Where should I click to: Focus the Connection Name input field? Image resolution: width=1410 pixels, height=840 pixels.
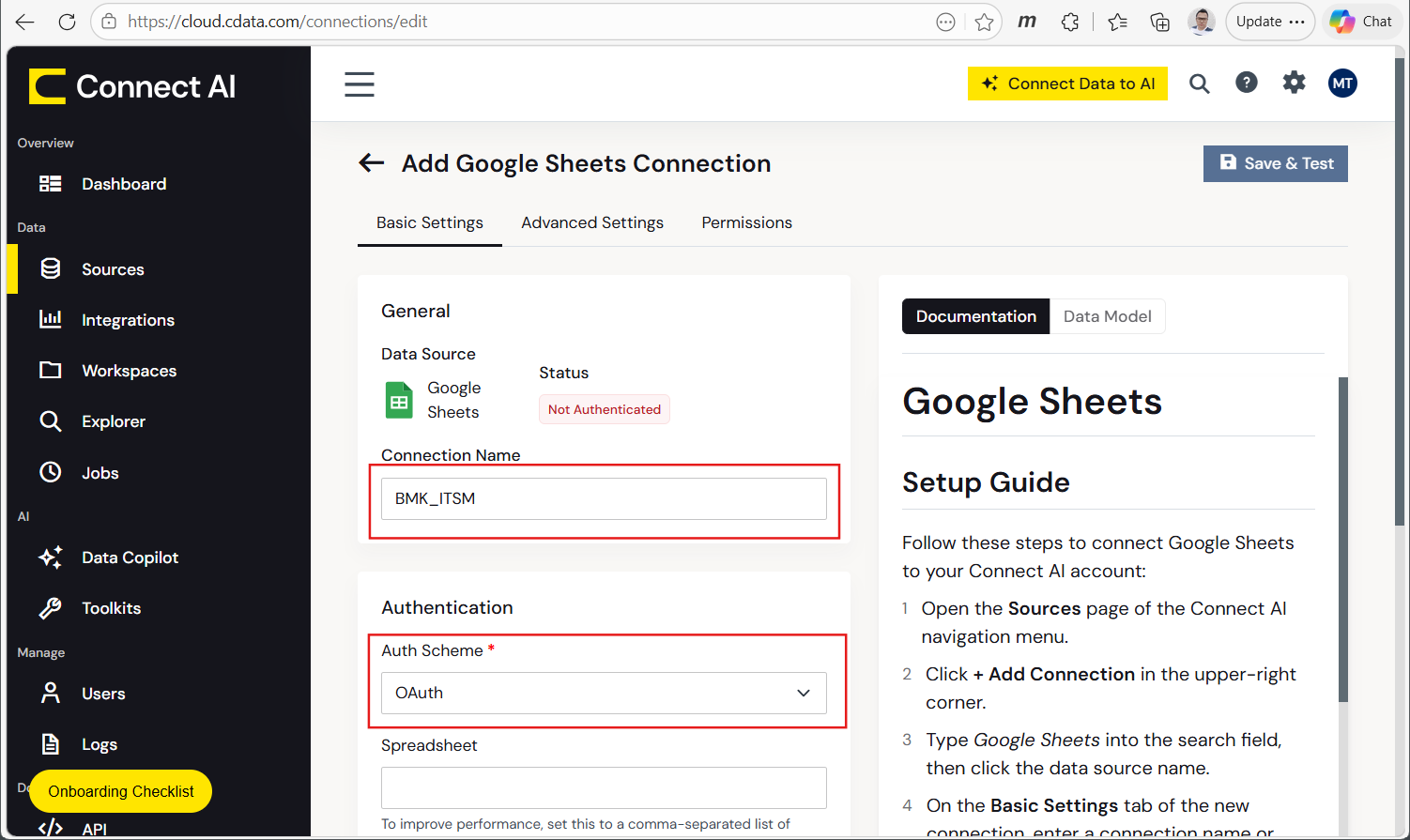pyautogui.click(x=604, y=498)
